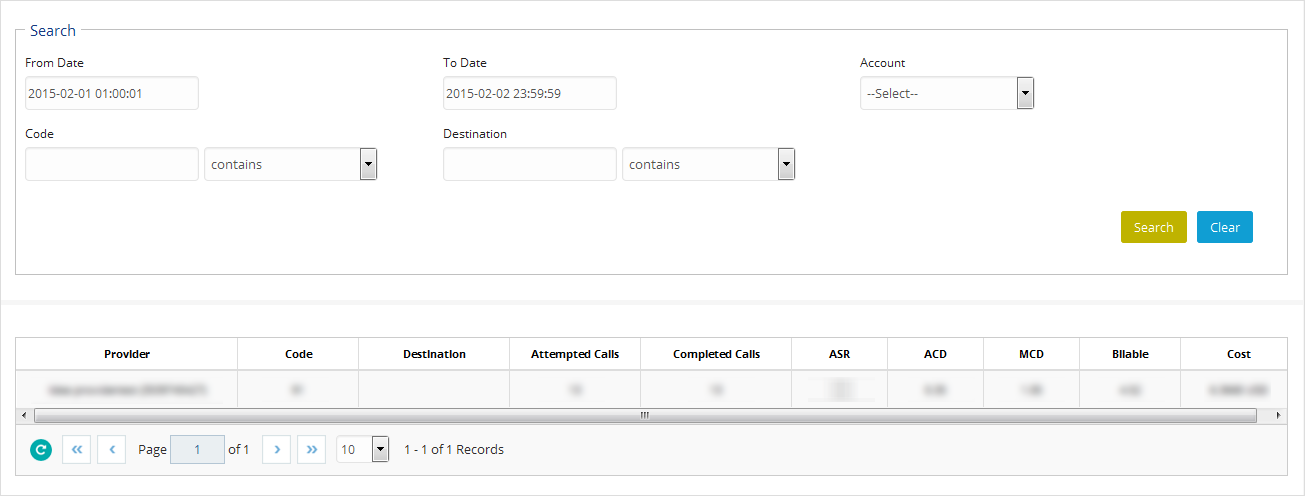Sort by the Destination column header
1305x496 pixels.
click(434, 354)
